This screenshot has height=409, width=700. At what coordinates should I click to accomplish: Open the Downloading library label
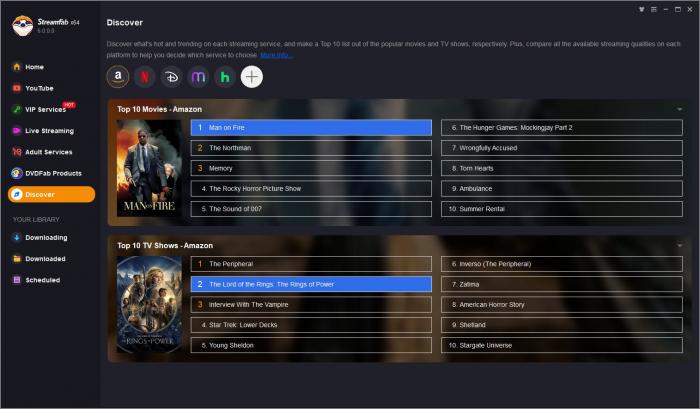point(46,238)
